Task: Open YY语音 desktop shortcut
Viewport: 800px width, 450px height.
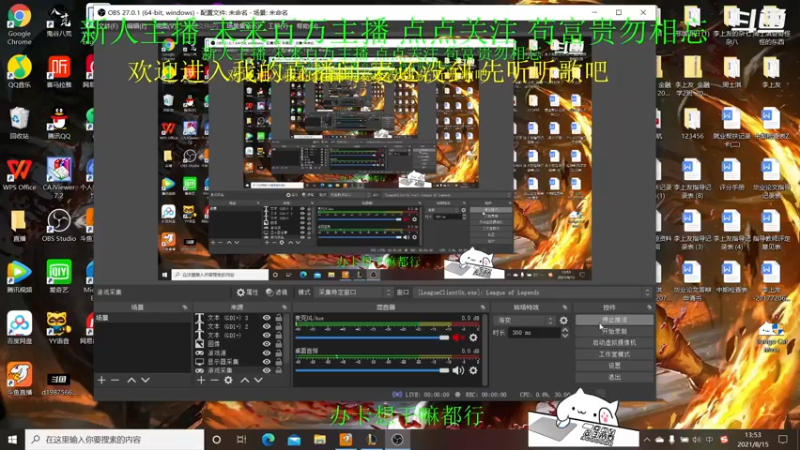Action: tap(59, 327)
